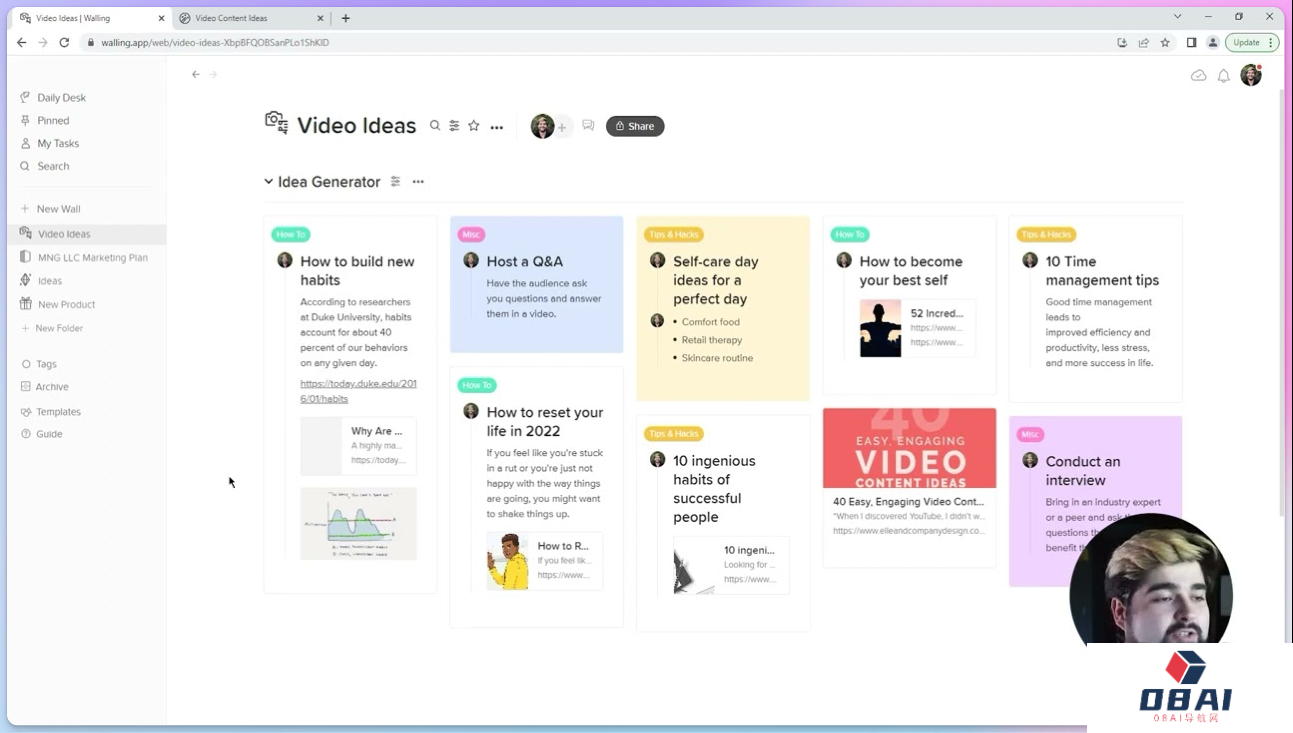Screen dimensions: 1293x733
Task: Select MNG LLC Marketing Plan in sidebar
Action: click(x=92, y=257)
